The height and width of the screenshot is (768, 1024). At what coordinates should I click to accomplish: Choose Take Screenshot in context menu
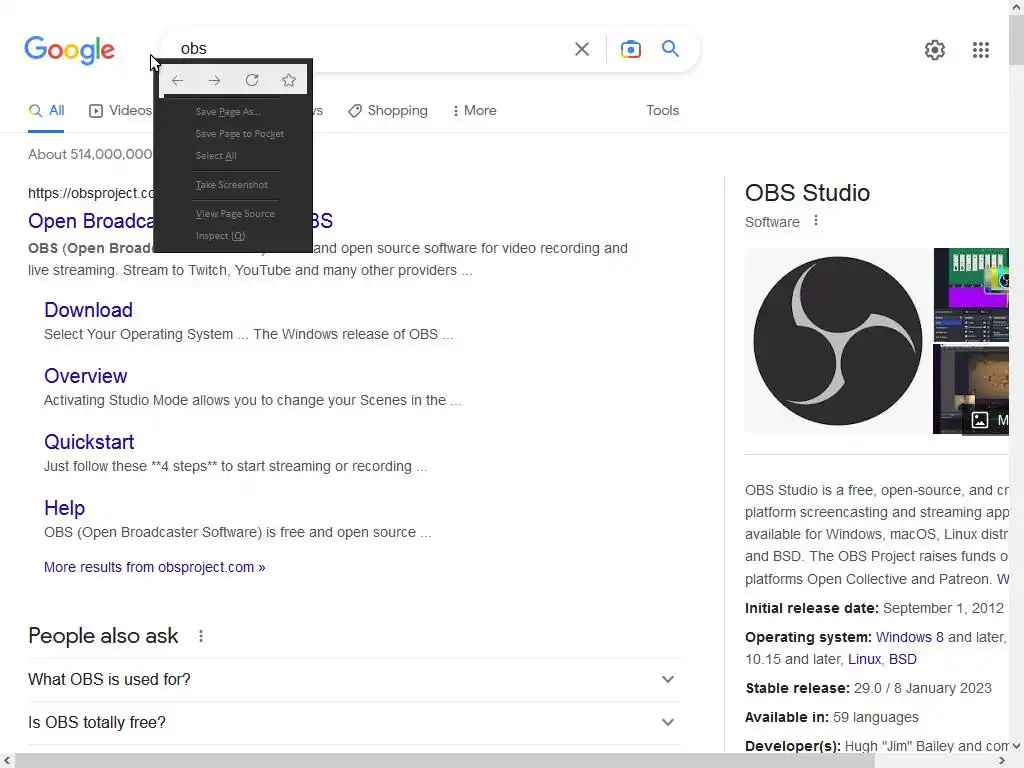(x=232, y=185)
